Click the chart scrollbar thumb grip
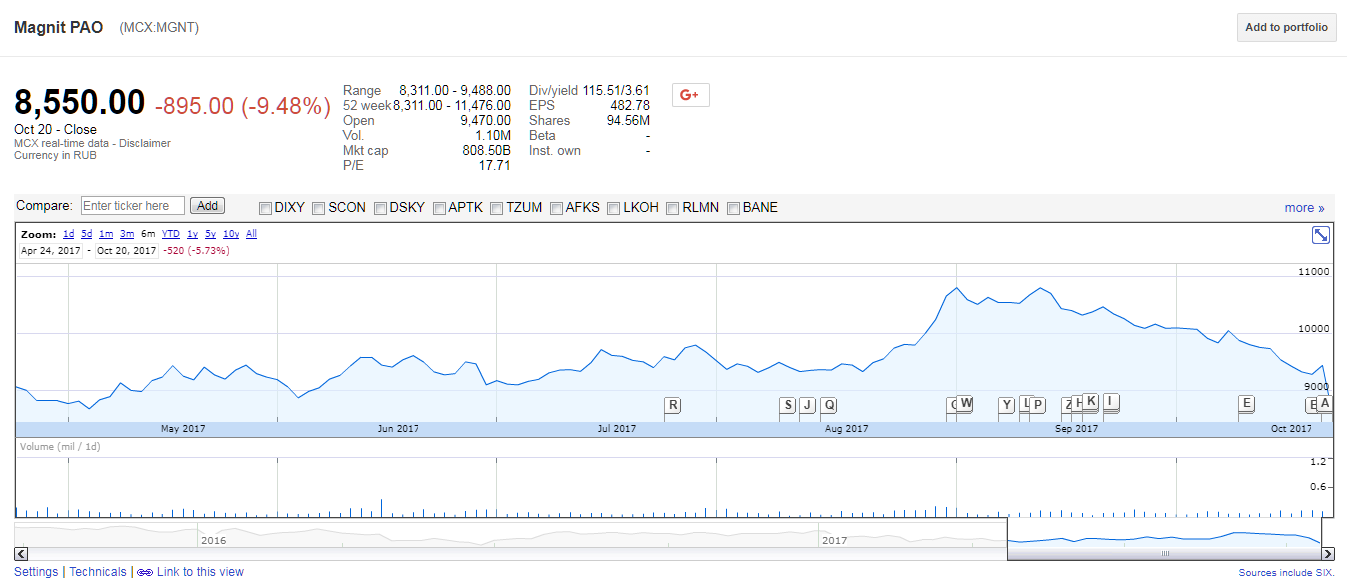This screenshot has height=584, width=1347. pyautogui.click(x=1165, y=553)
